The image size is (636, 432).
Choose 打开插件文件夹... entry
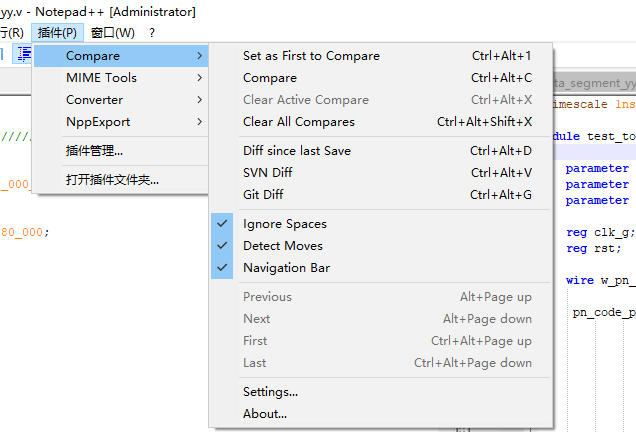coord(121,180)
